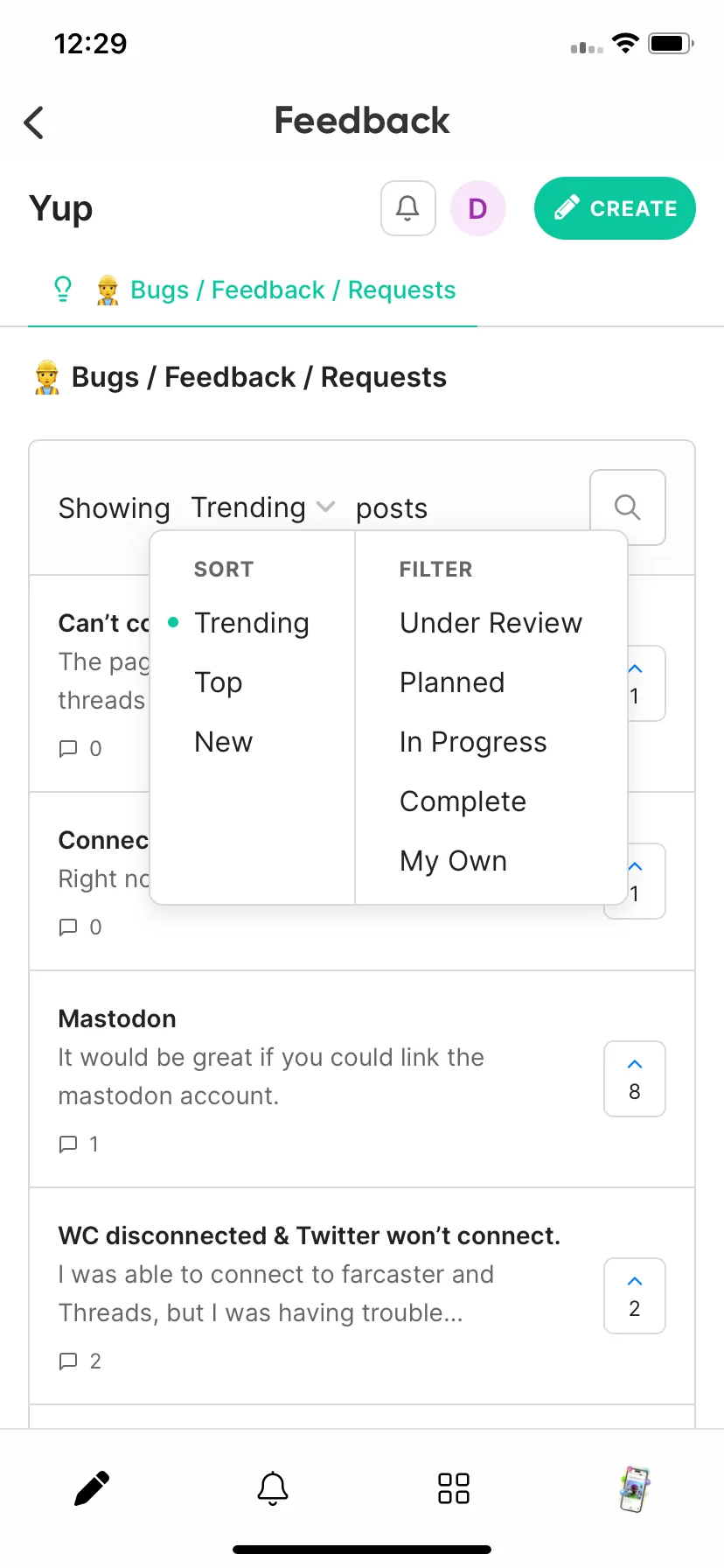This screenshot has height=1568, width=724.
Task: Choose New in the sort list
Action: [x=224, y=742]
